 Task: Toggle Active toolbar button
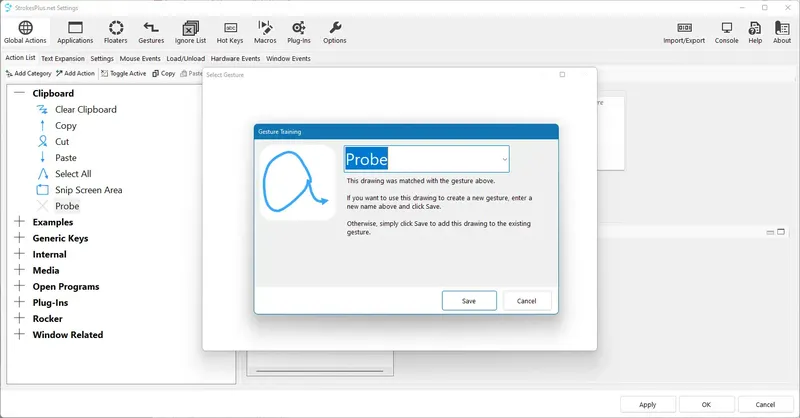(123, 73)
